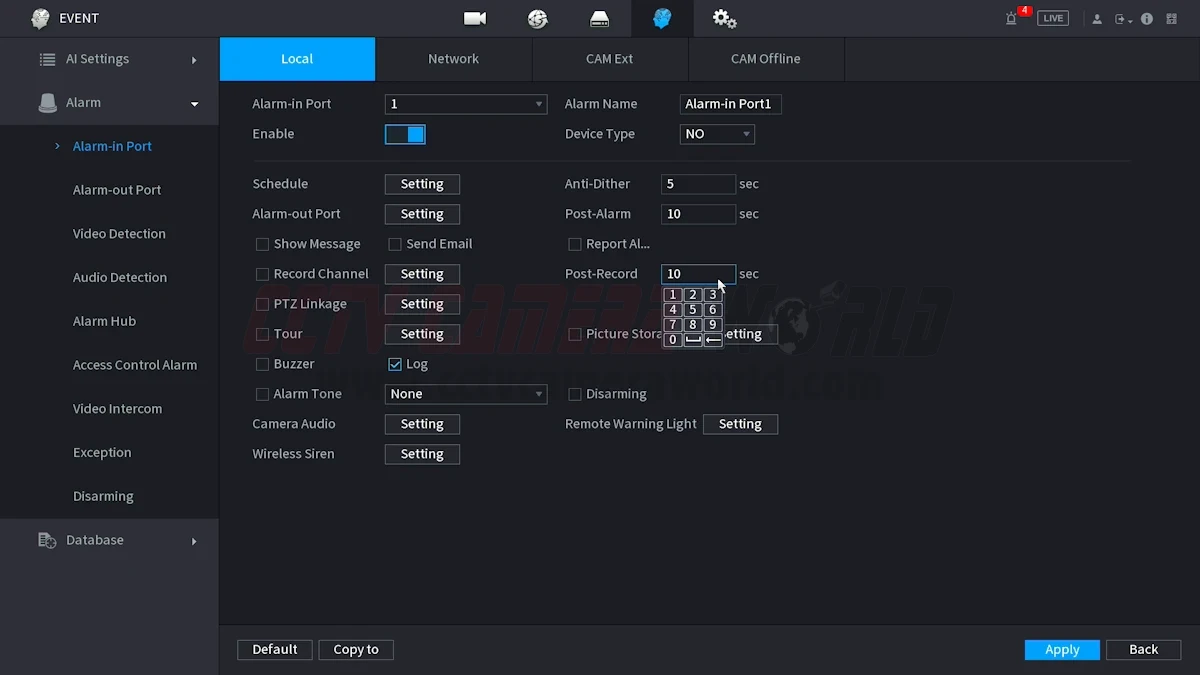Open the user account icon
This screenshot has width=1200, height=675.
click(x=1097, y=19)
